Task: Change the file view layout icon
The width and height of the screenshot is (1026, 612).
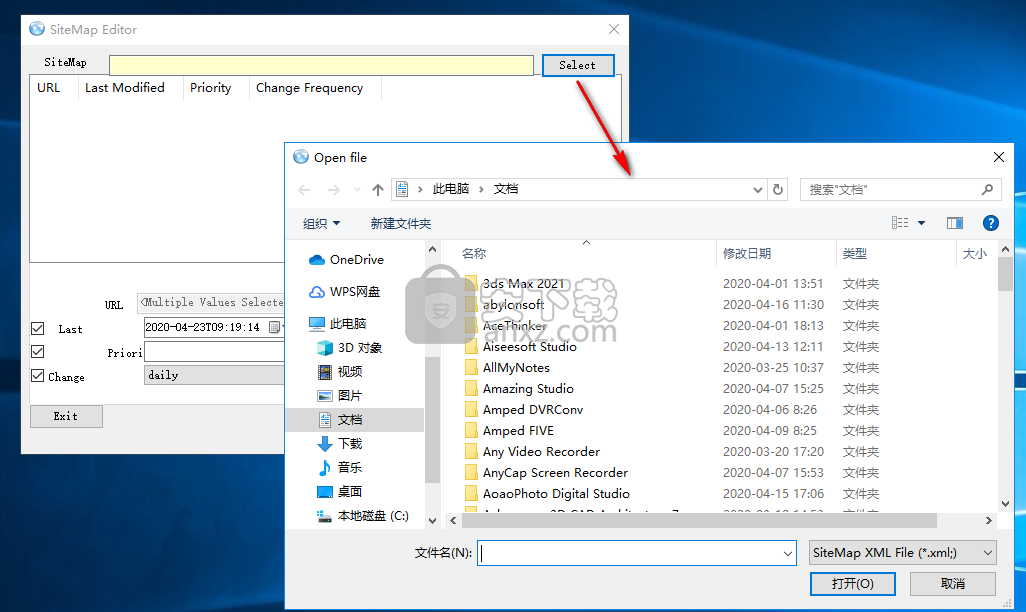Action: 900,223
